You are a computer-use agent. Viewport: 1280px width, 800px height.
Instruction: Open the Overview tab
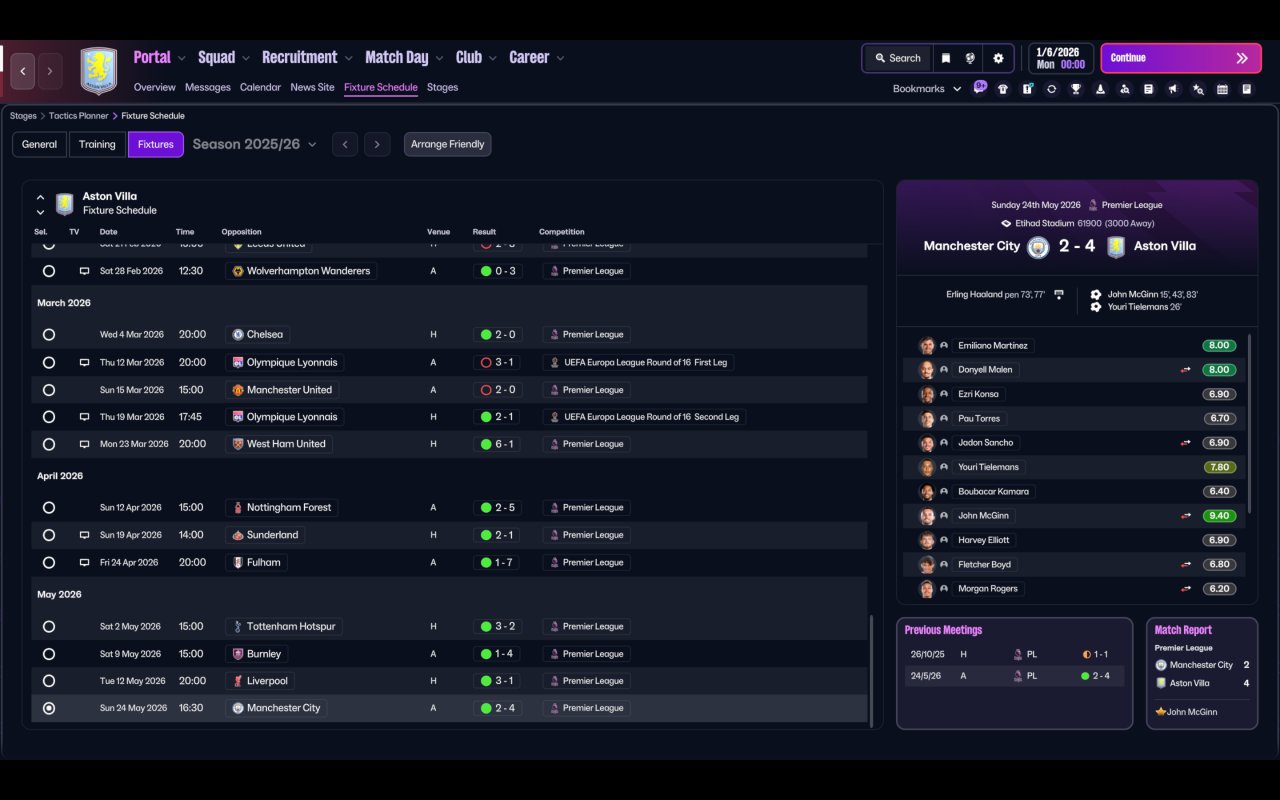[155, 87]
